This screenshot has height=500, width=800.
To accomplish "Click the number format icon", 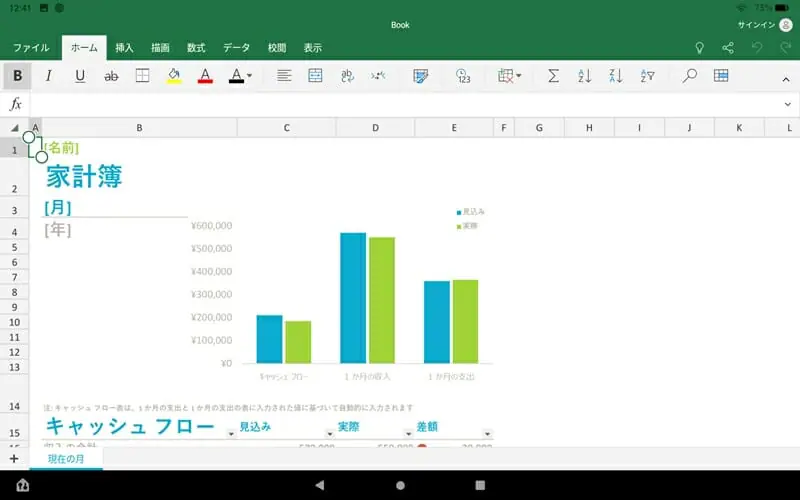I will 463,76.
